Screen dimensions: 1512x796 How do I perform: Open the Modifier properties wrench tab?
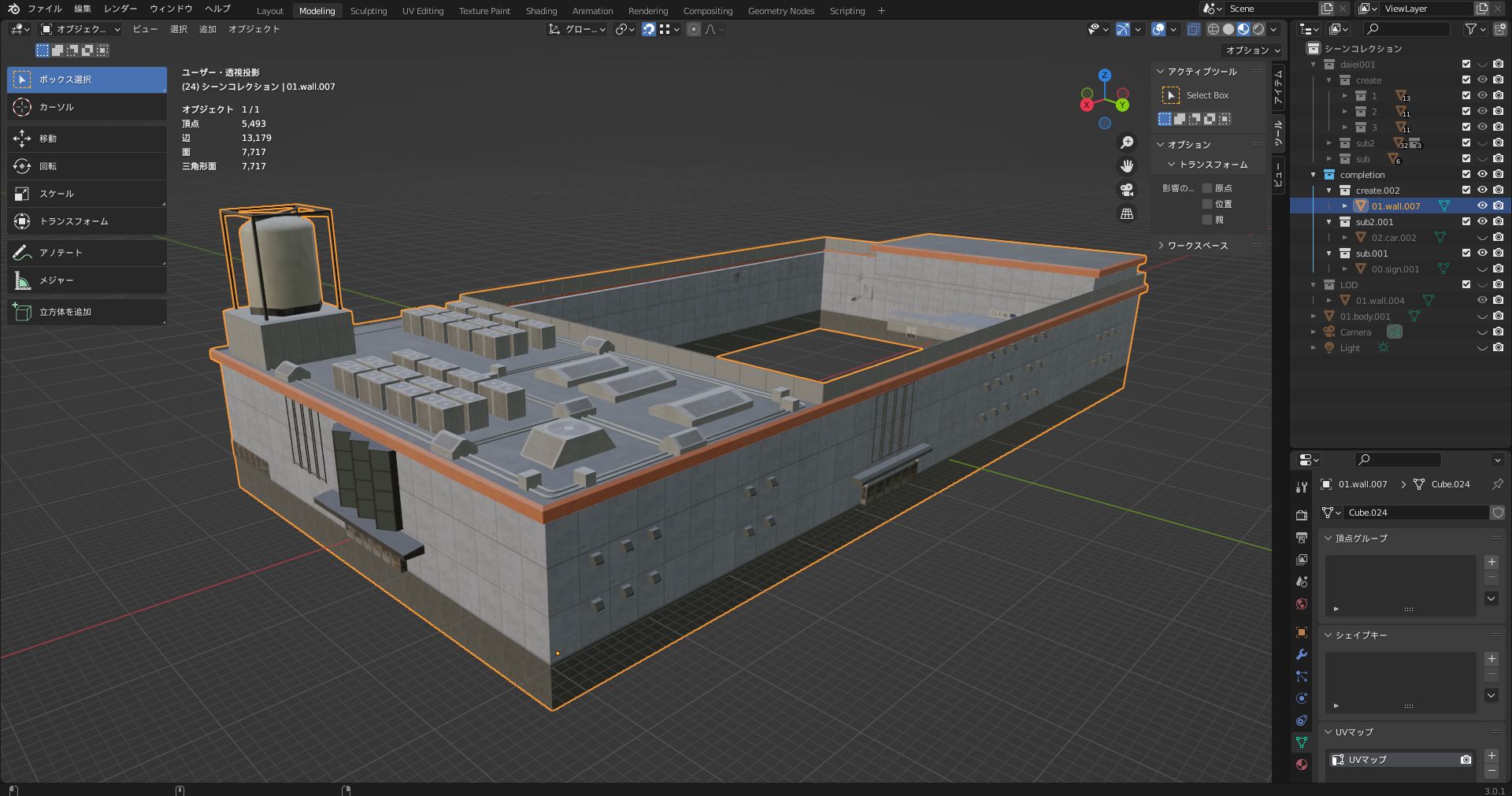click(1302, 654)
